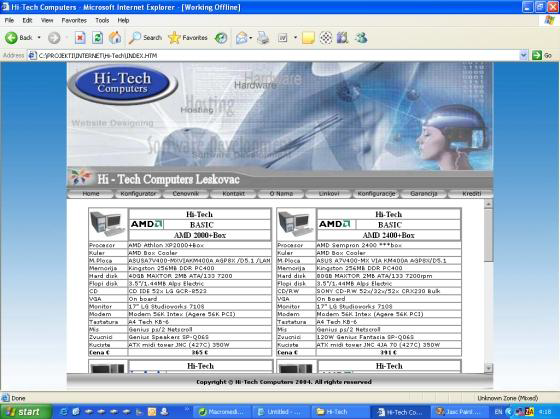This screenshot has height=419, width=560.
Task: Open the View menu
Action: (47, 20)
